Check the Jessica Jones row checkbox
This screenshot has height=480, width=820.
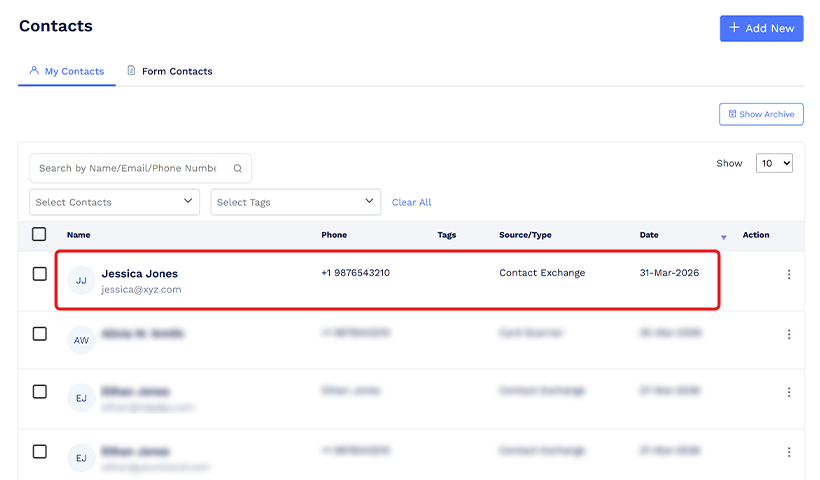(40, 274)
